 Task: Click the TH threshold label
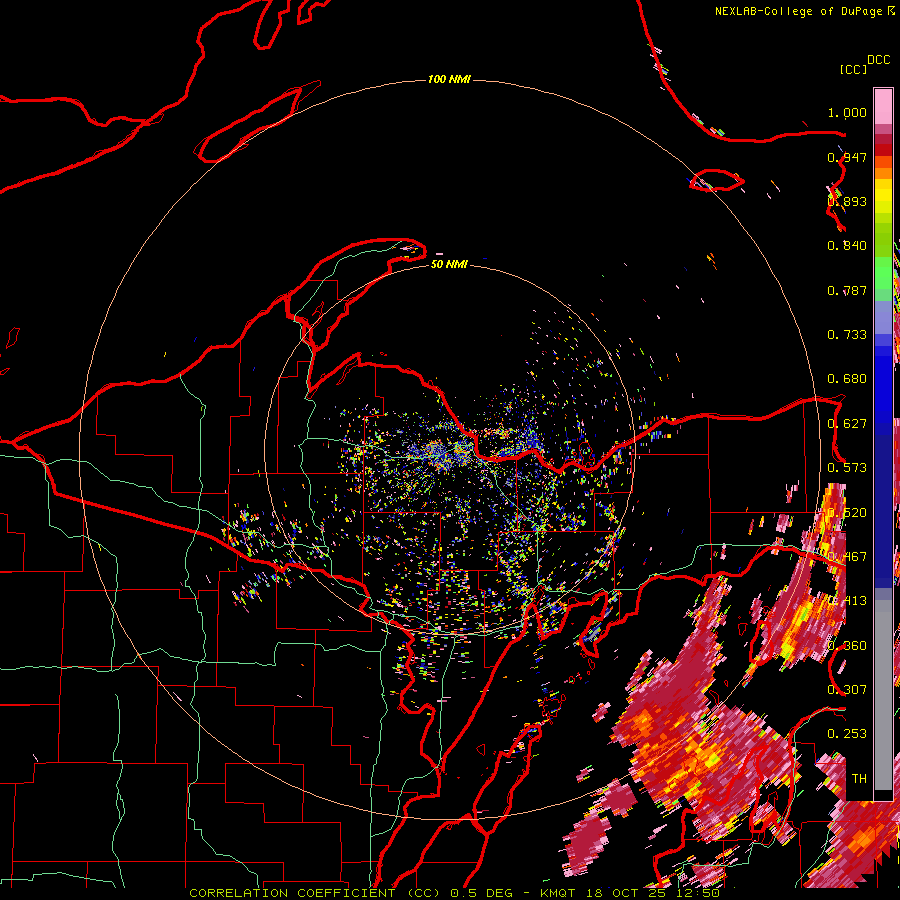859,779
